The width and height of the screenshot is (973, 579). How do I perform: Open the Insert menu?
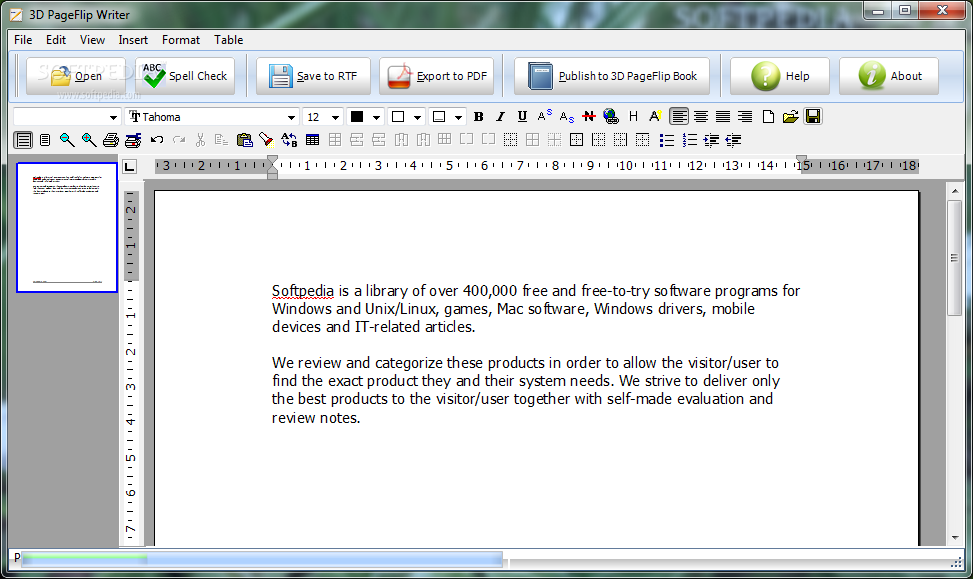[133, 40]
